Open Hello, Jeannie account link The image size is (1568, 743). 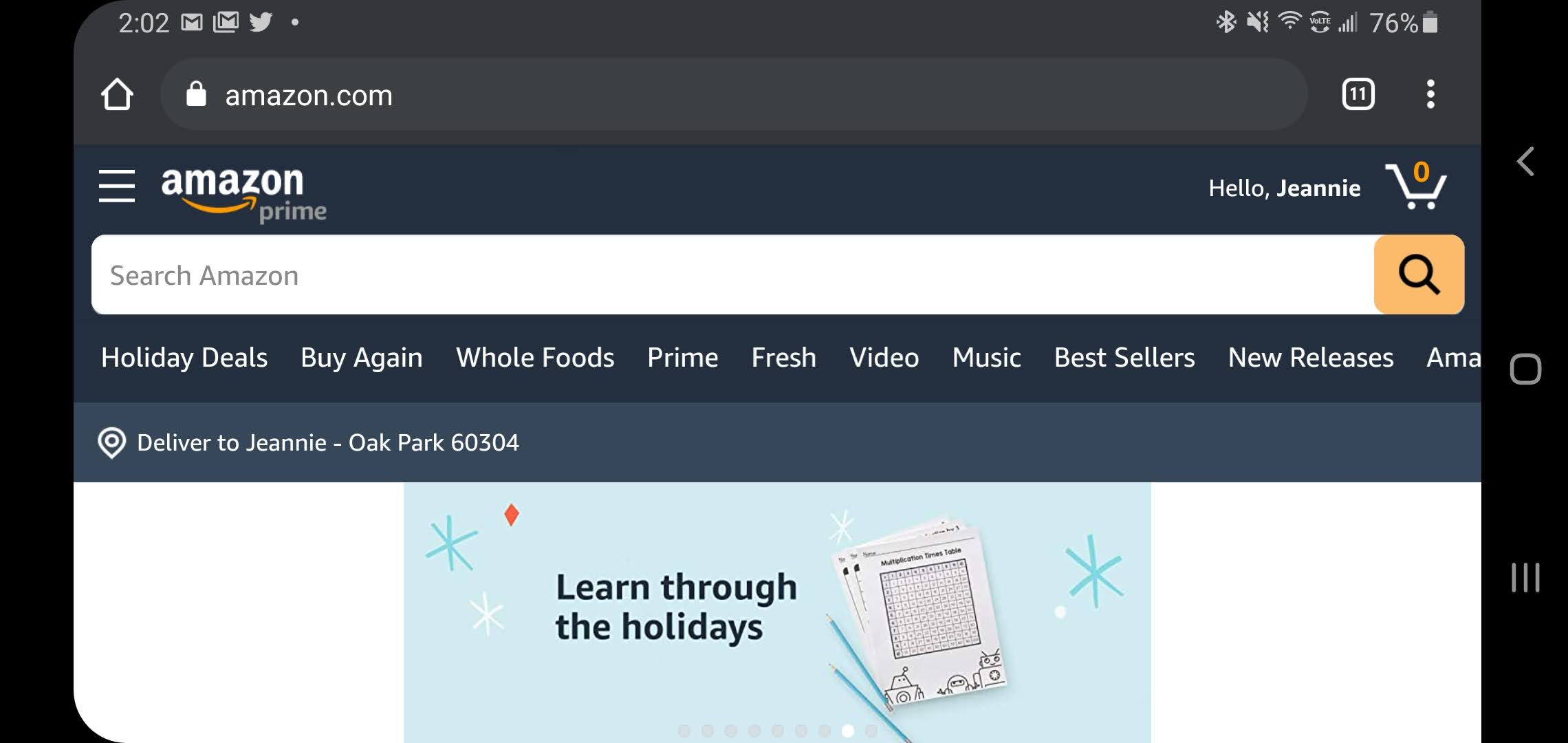click(x=1285, y=188)
